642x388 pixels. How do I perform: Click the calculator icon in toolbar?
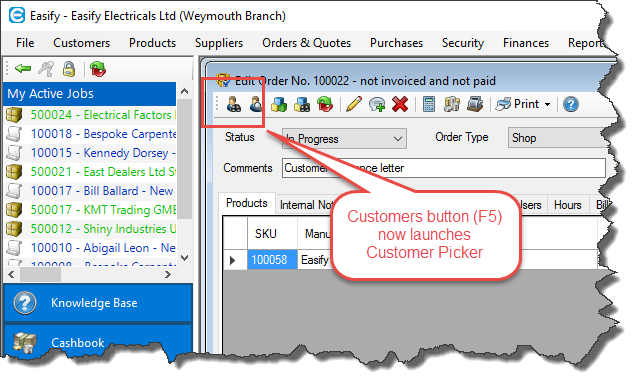click(x=429, y=104)
